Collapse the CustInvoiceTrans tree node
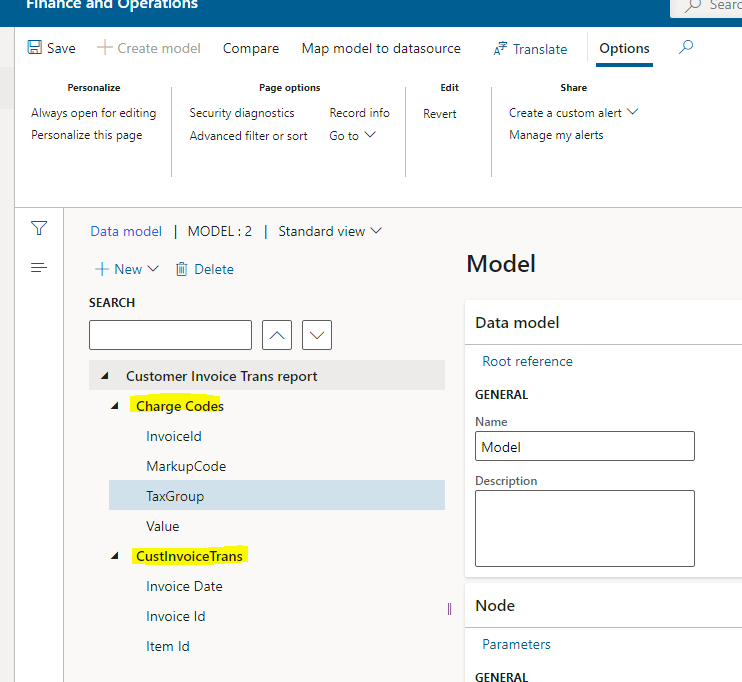This screenshot has width=742, height=682. tap(116, 557)
